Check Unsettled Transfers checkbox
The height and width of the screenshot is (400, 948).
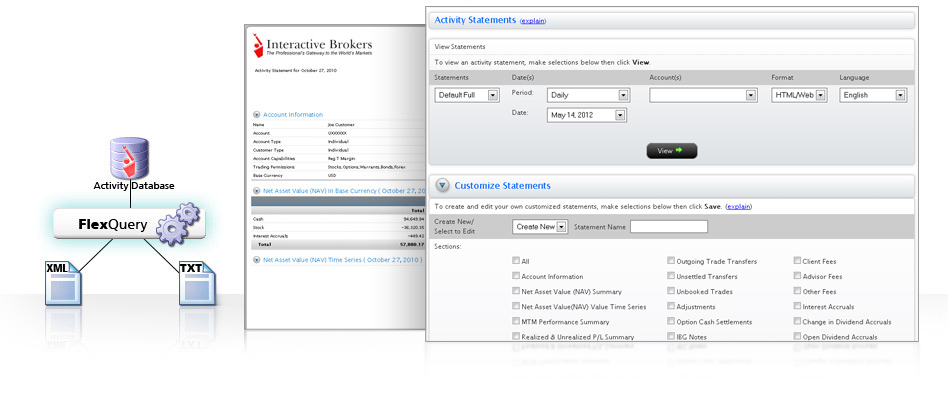(x=671, y=276)
